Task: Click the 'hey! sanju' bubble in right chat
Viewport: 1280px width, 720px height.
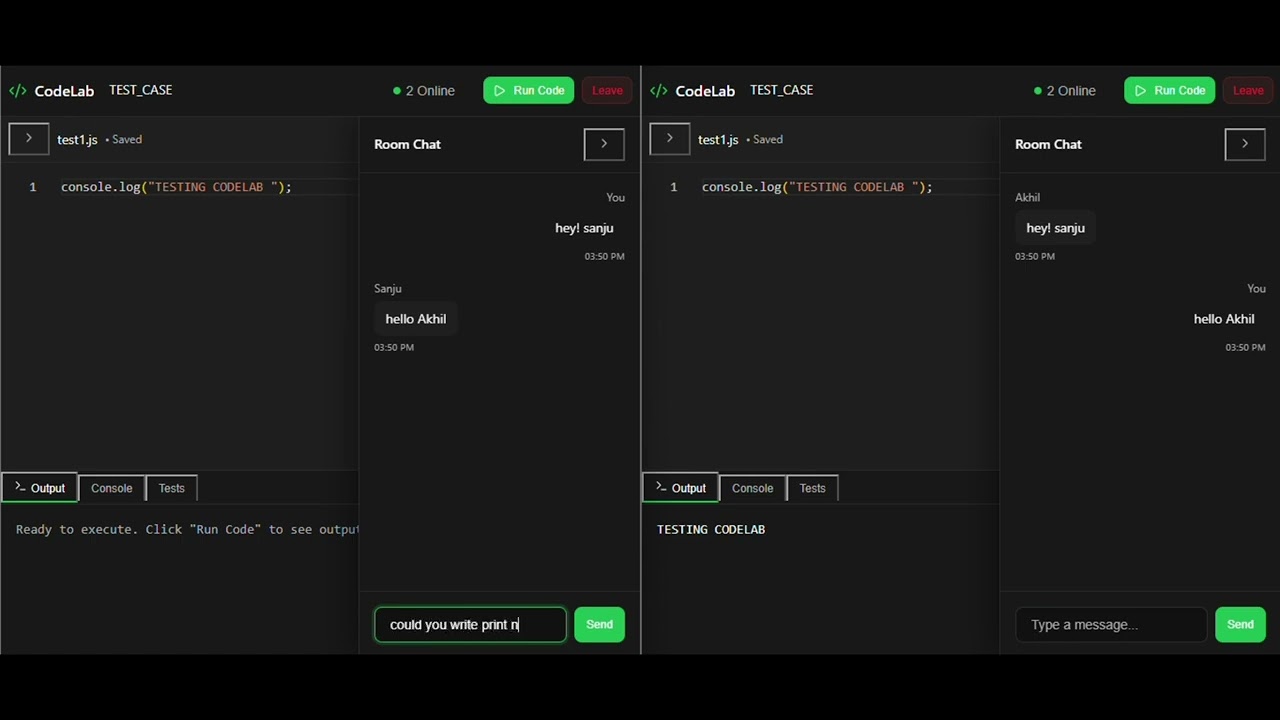Action: (x=1055, y=228)
